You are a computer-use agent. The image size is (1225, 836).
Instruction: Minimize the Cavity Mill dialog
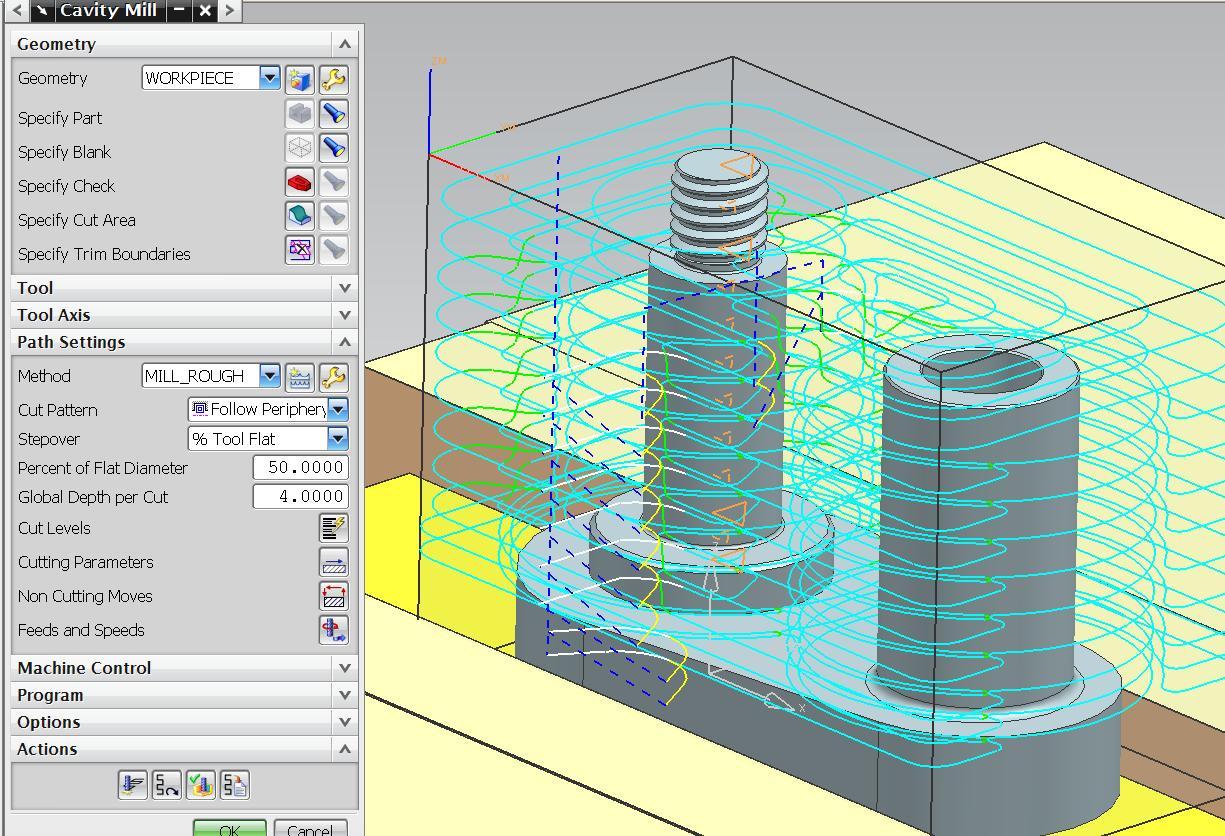coord(178,10)
